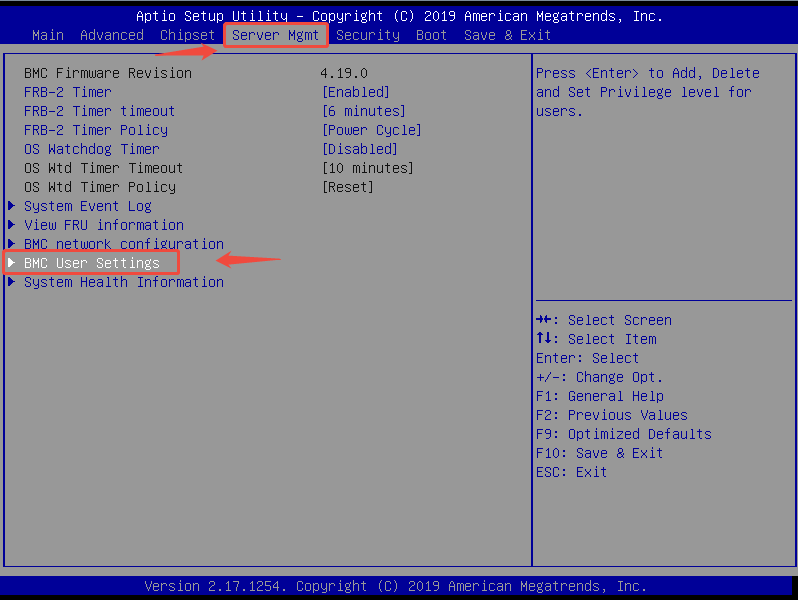This screenshot has height=600, width=798.
Task: Open System Health Information submenu
Action: coord(124,282)
